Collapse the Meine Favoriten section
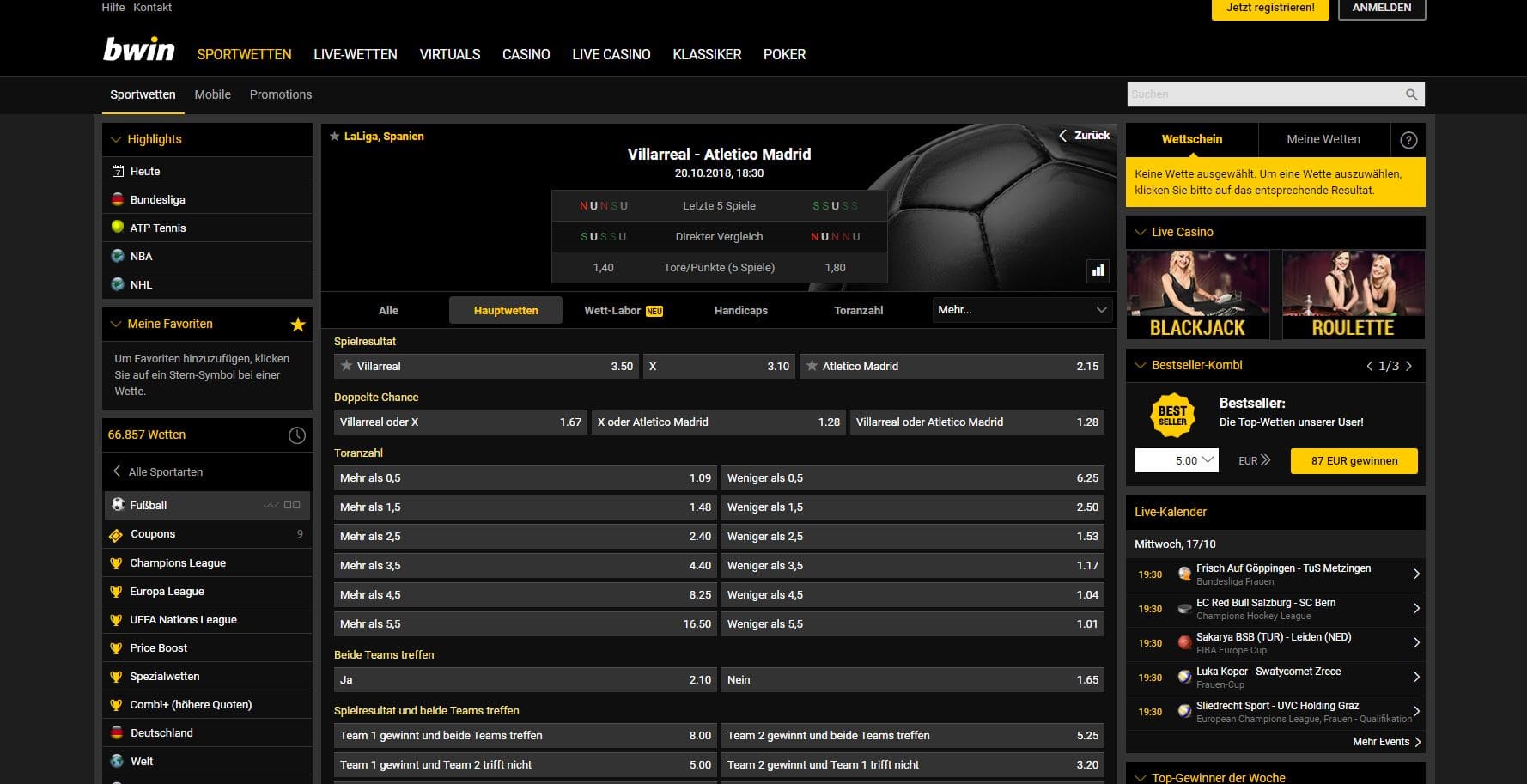Image resolution: width=1527 pixels, height=784 pixels. (x=116, y=324)
